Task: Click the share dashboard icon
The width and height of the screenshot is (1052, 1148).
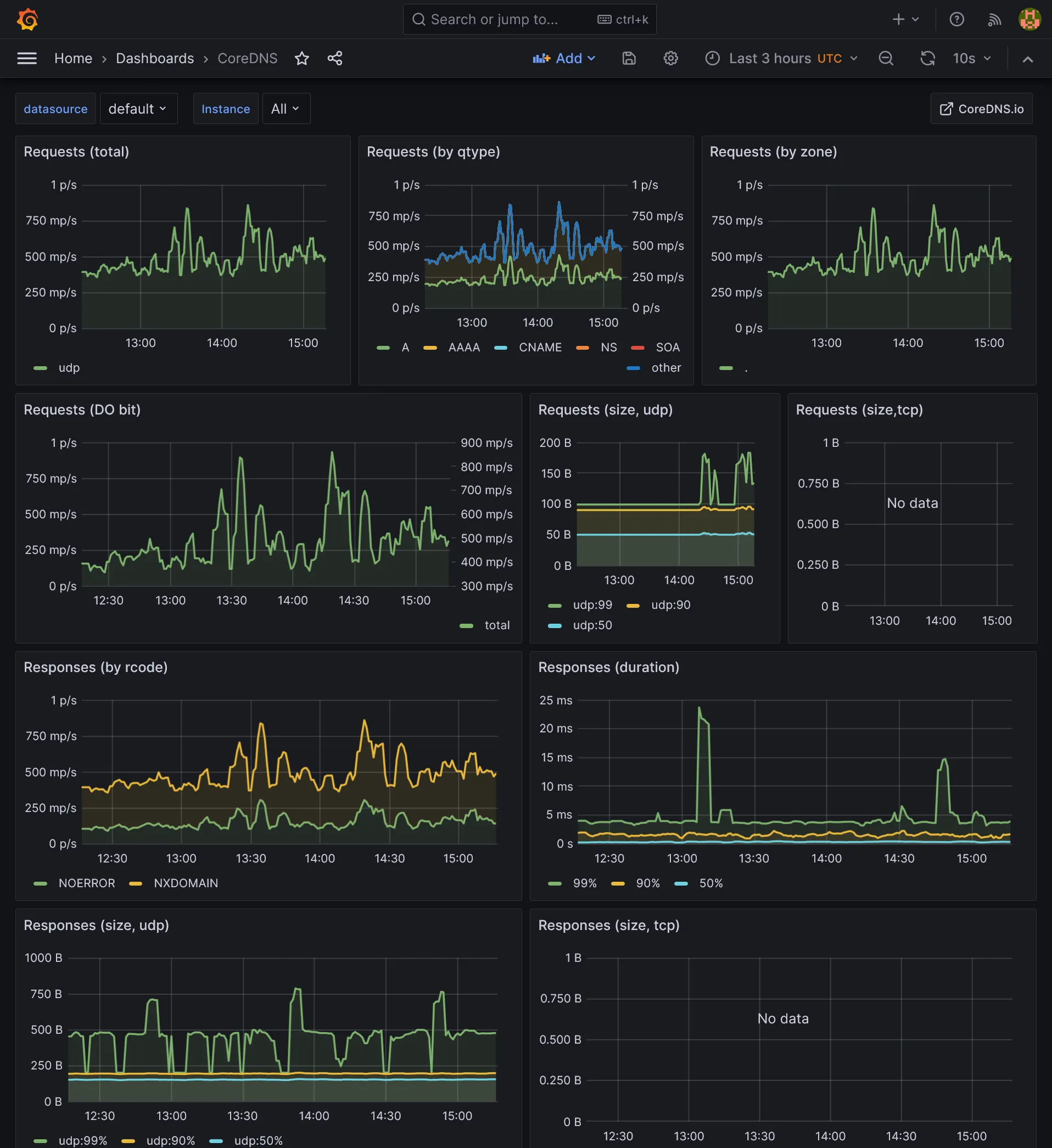Action: point(335,58)
